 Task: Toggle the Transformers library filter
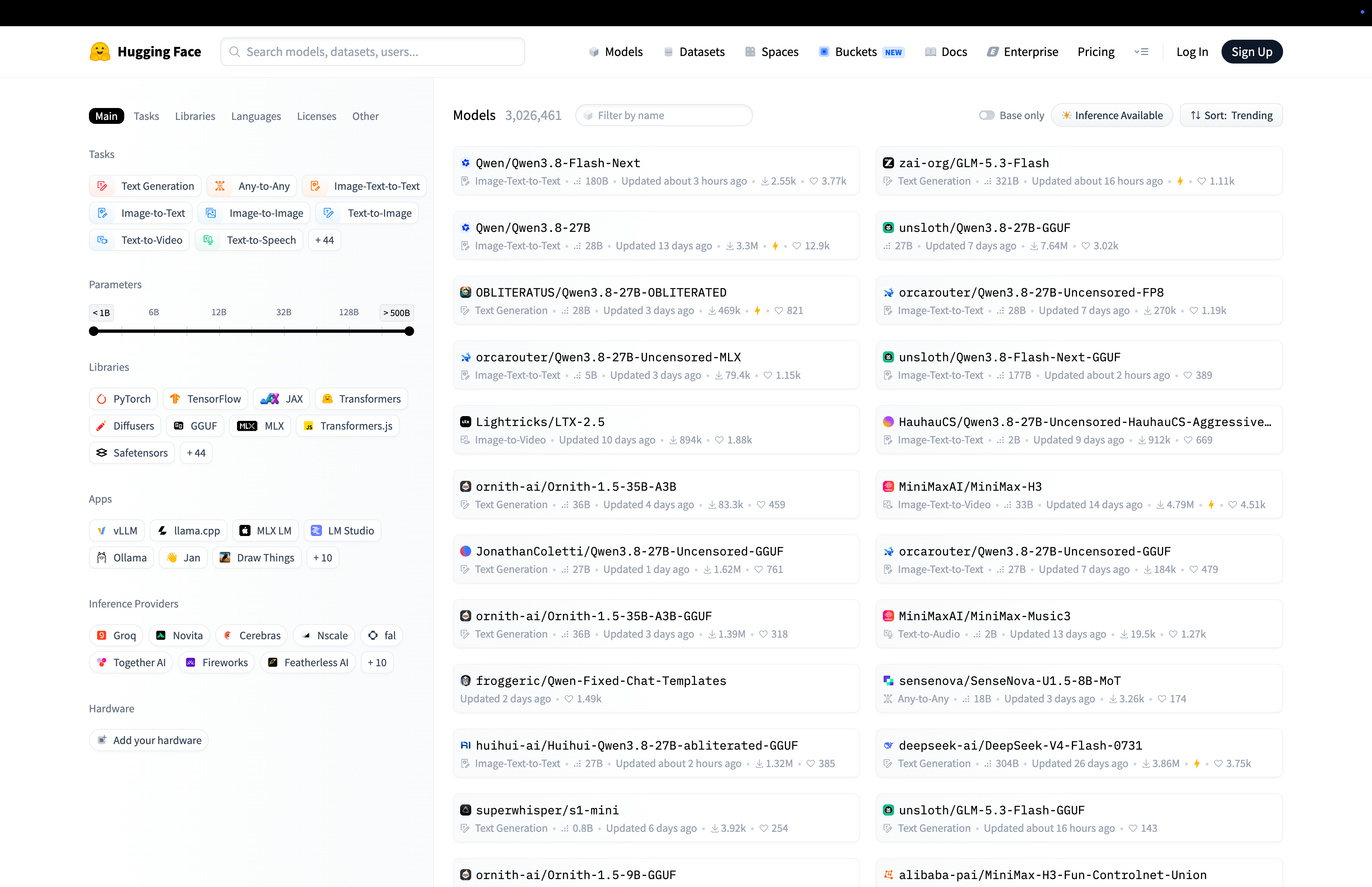click(361, 399)
